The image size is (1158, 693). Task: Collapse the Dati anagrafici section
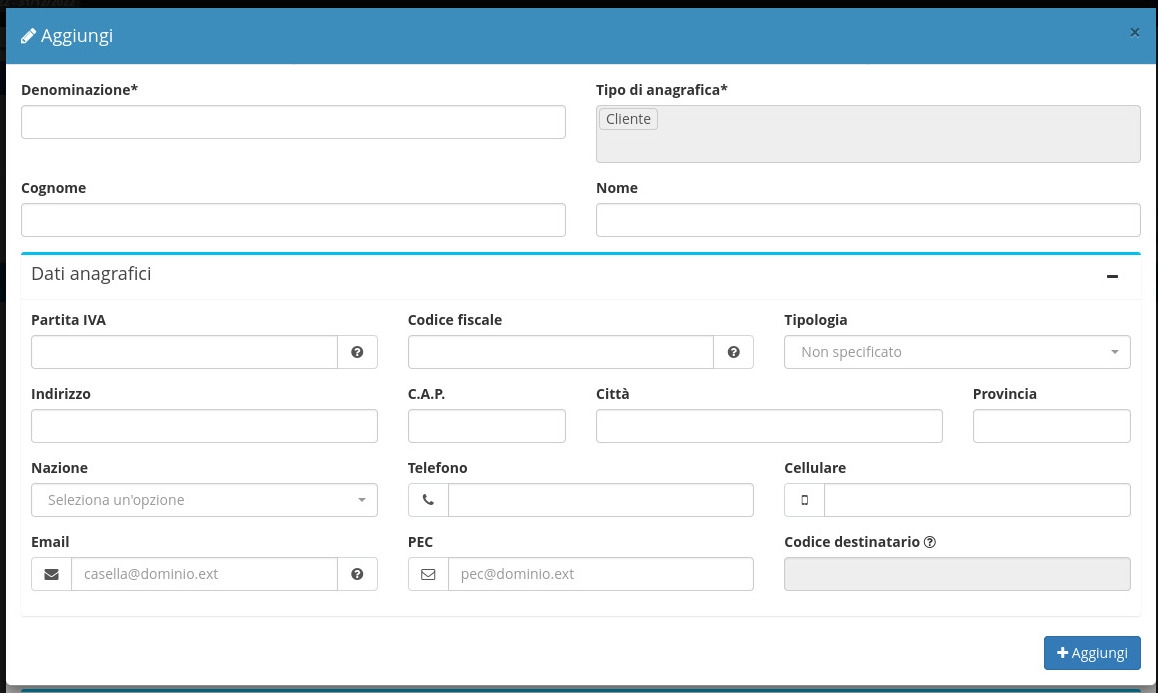[x=1112, y=276]
